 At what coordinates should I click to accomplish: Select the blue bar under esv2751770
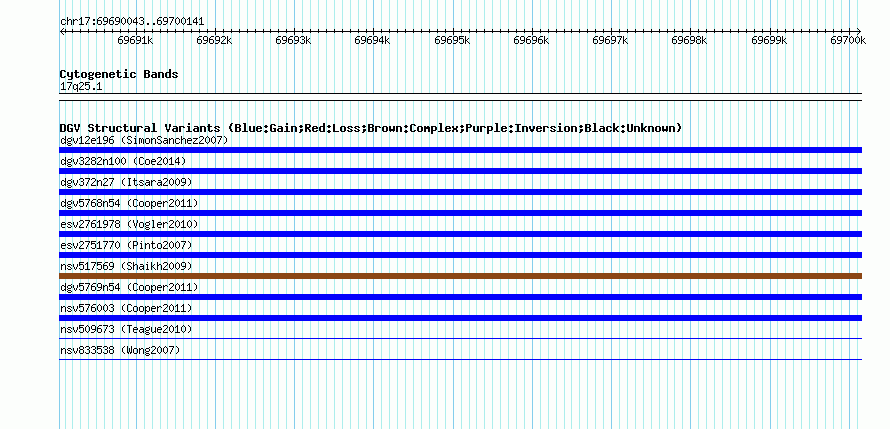click(x=460, y=255)
